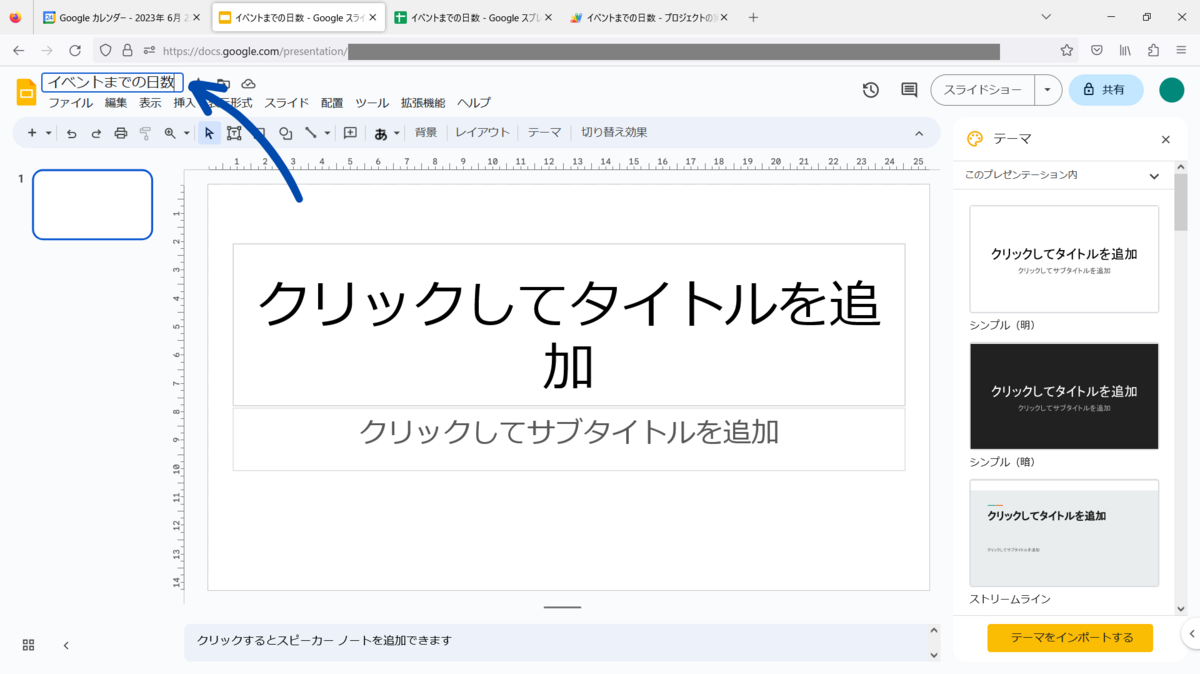Open the grid view icon
Screen dimensions: 1200x674
pyautogui.click(x=28, y=645)
